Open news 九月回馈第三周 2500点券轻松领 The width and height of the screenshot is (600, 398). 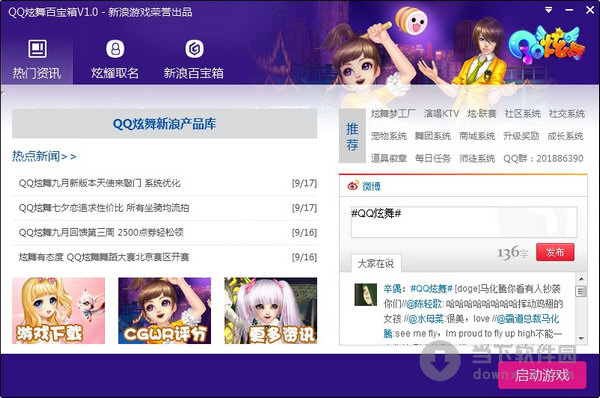(x=101, y=232)
